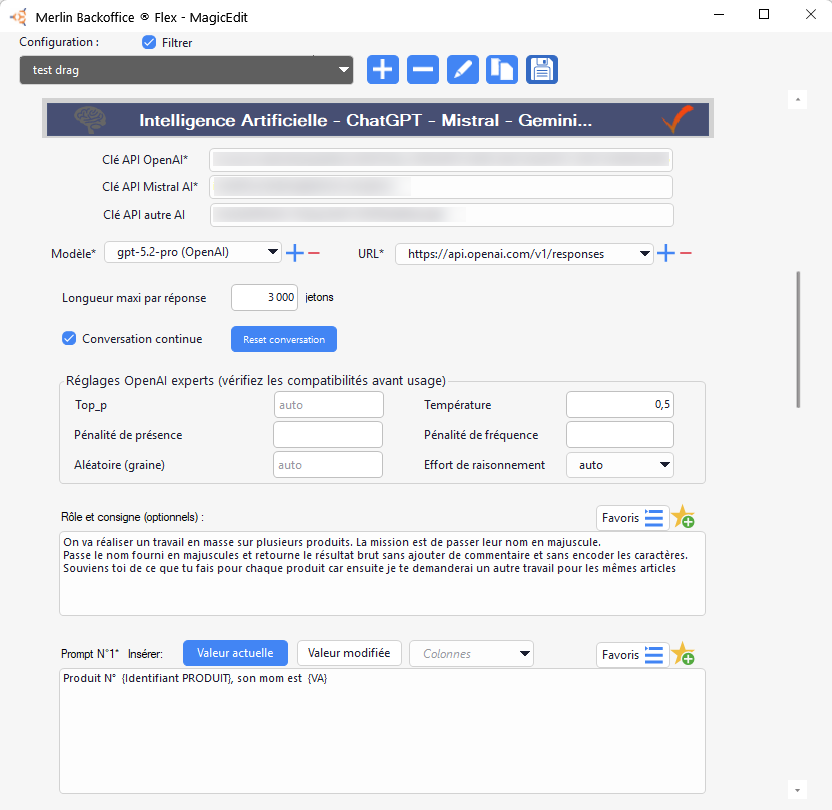Delete configuration using minus icon
Image resolution: width=832 pixels, height=810 pixels.
(422, 69)
